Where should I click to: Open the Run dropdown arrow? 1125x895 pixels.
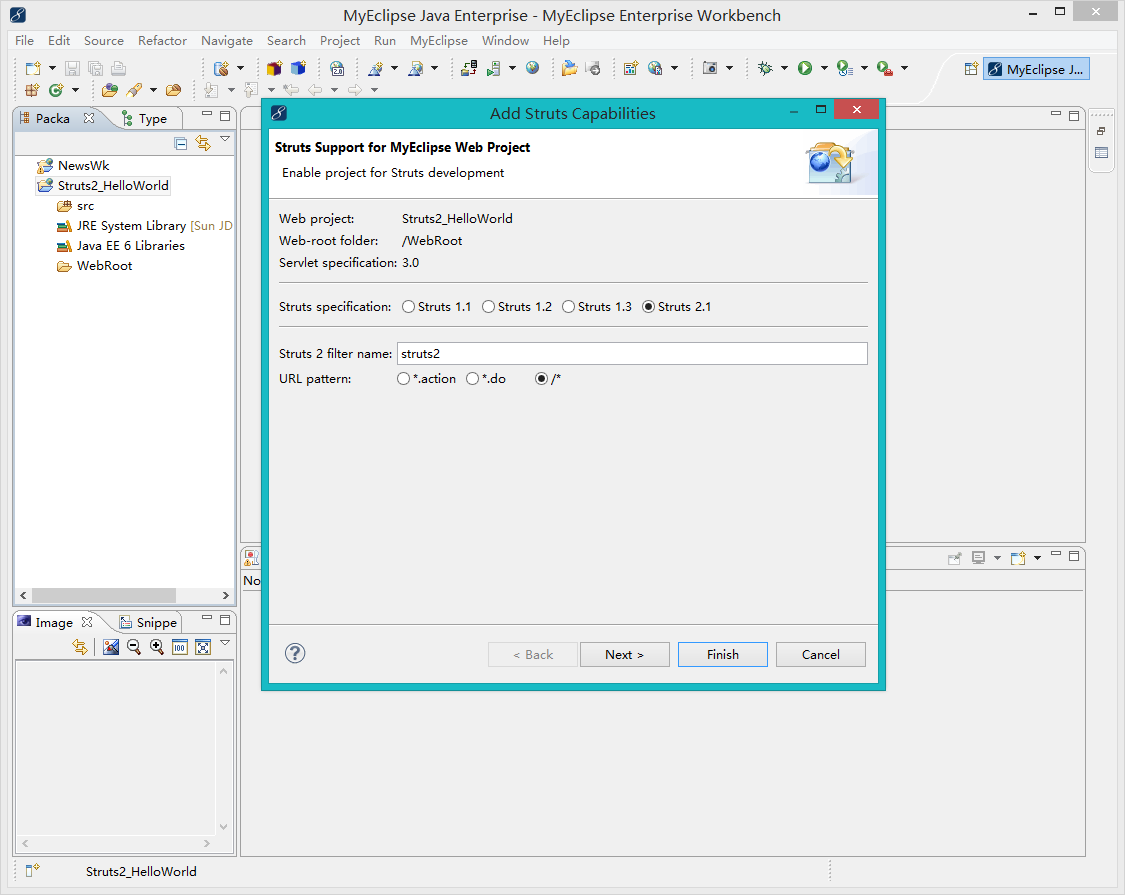tap(824, 68)
